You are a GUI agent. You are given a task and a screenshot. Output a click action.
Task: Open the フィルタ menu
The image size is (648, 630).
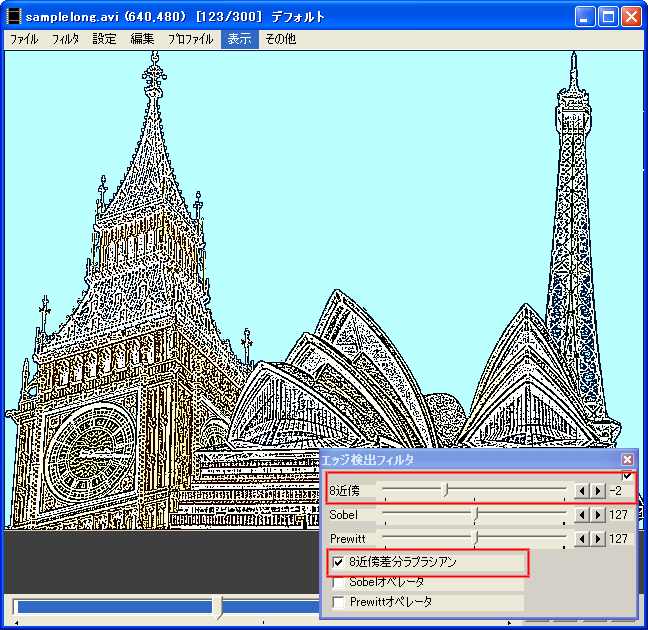pyautogui.click(x=65, y=39)
